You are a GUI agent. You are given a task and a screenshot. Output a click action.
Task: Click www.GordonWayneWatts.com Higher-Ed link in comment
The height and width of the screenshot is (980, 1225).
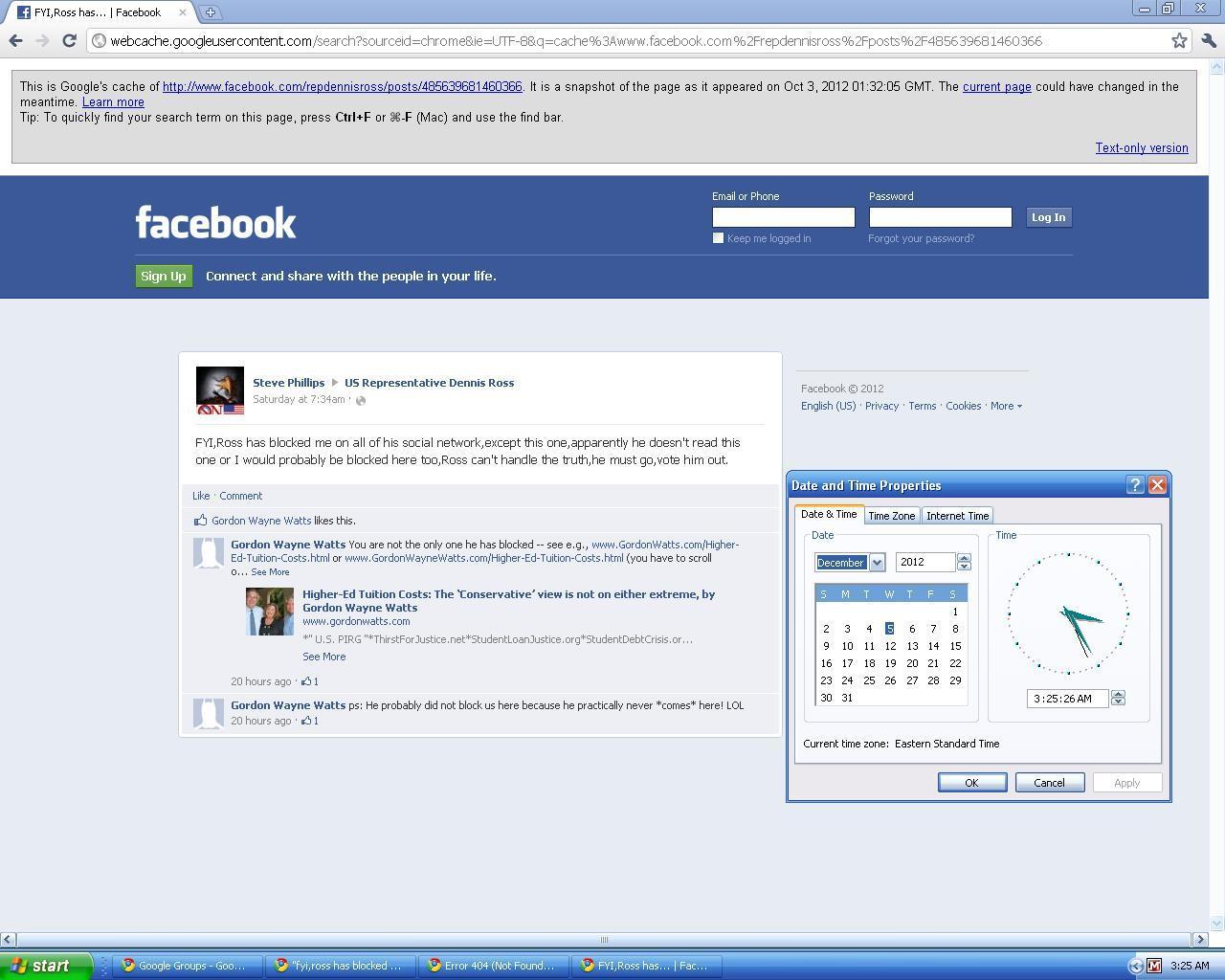(483, 558)
